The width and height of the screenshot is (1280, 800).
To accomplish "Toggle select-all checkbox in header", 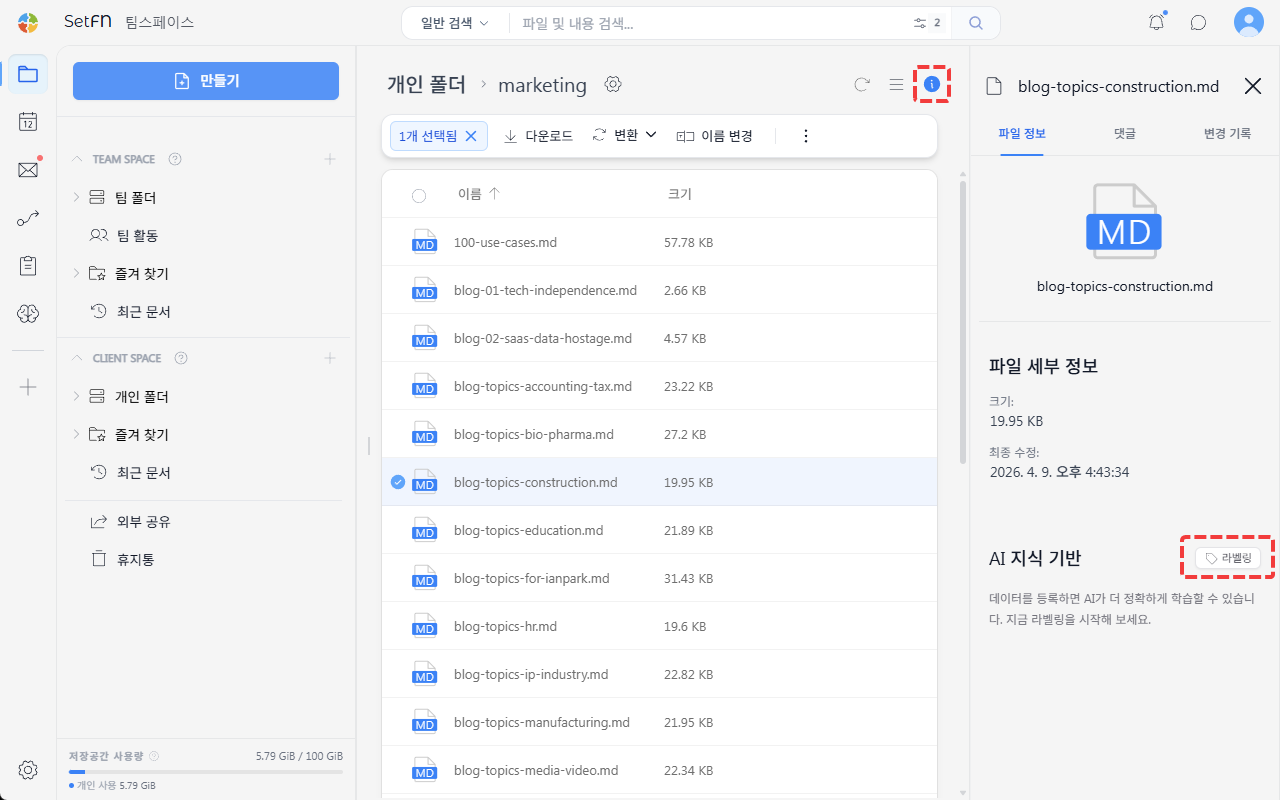I will (419, 195).
